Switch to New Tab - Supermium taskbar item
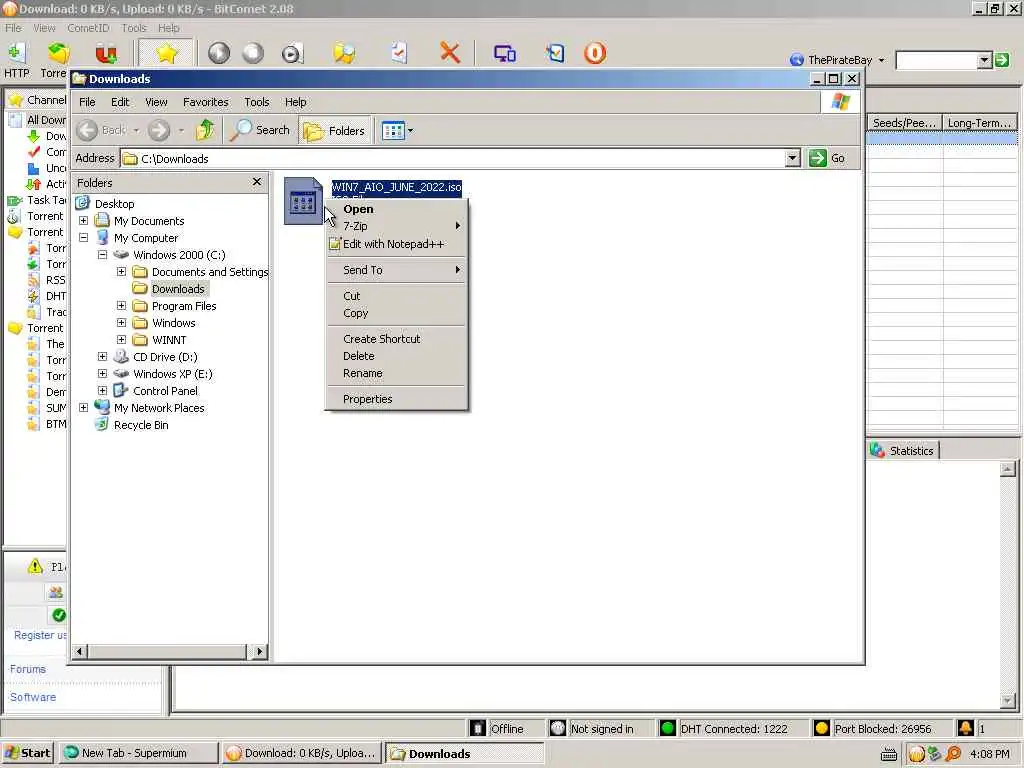This screenshot has height=768, width=1024. coord(137,753)
